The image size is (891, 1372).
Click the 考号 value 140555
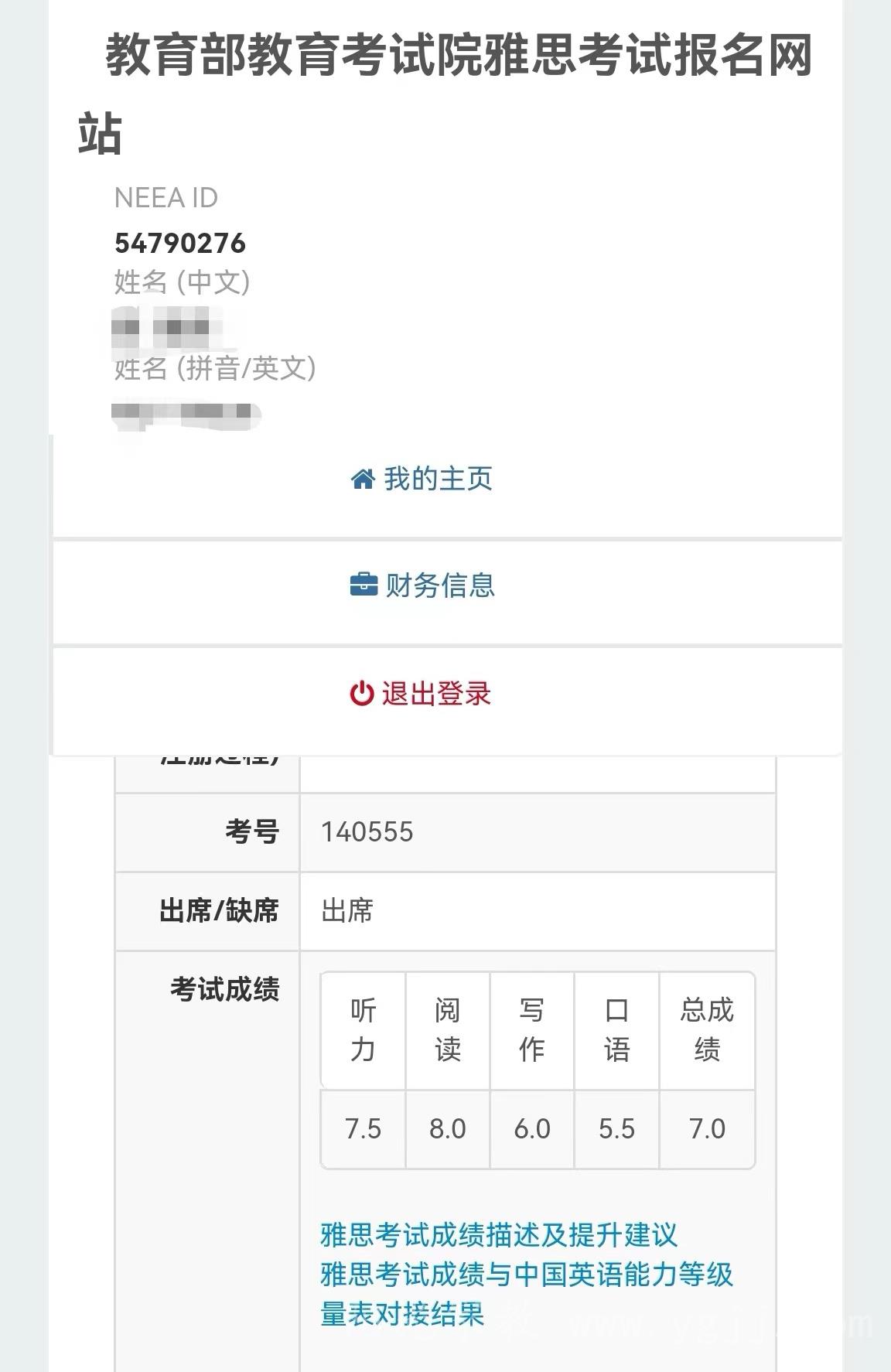(x=367, y=832)
